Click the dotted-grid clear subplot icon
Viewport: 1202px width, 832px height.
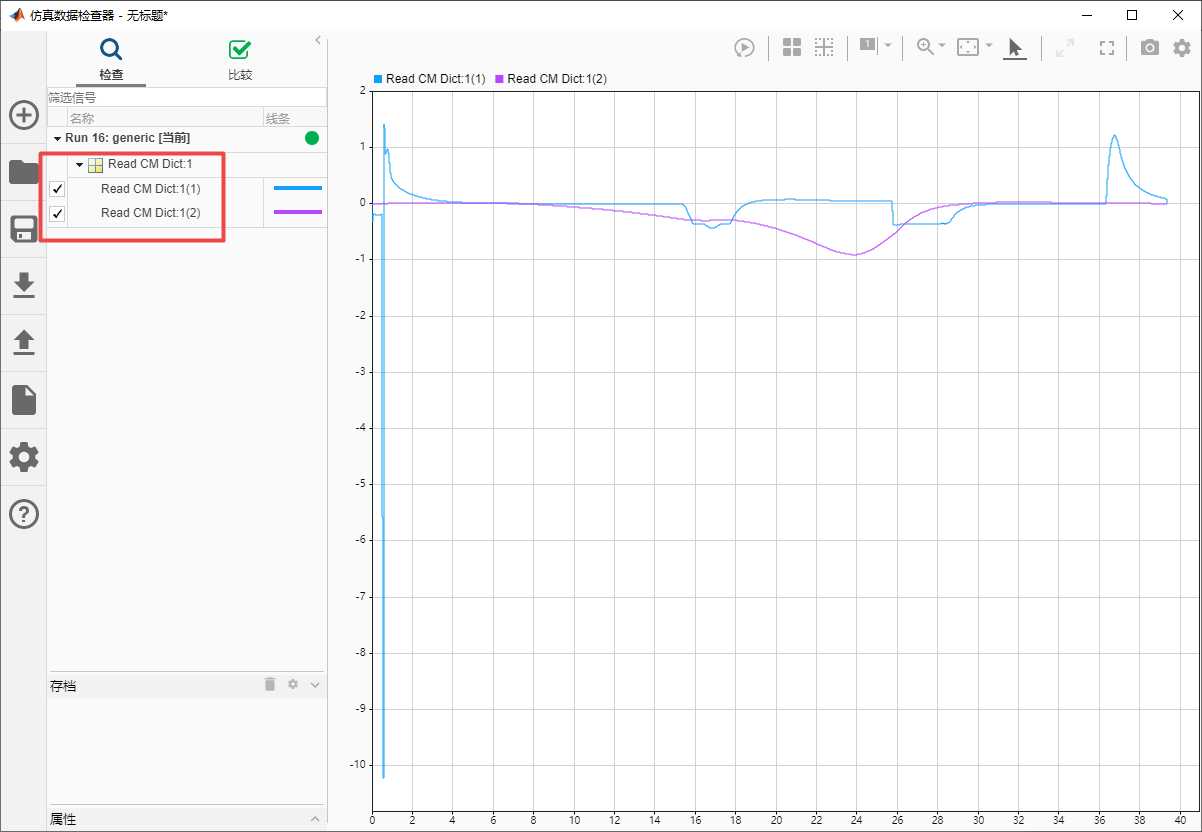click(824, 47)
